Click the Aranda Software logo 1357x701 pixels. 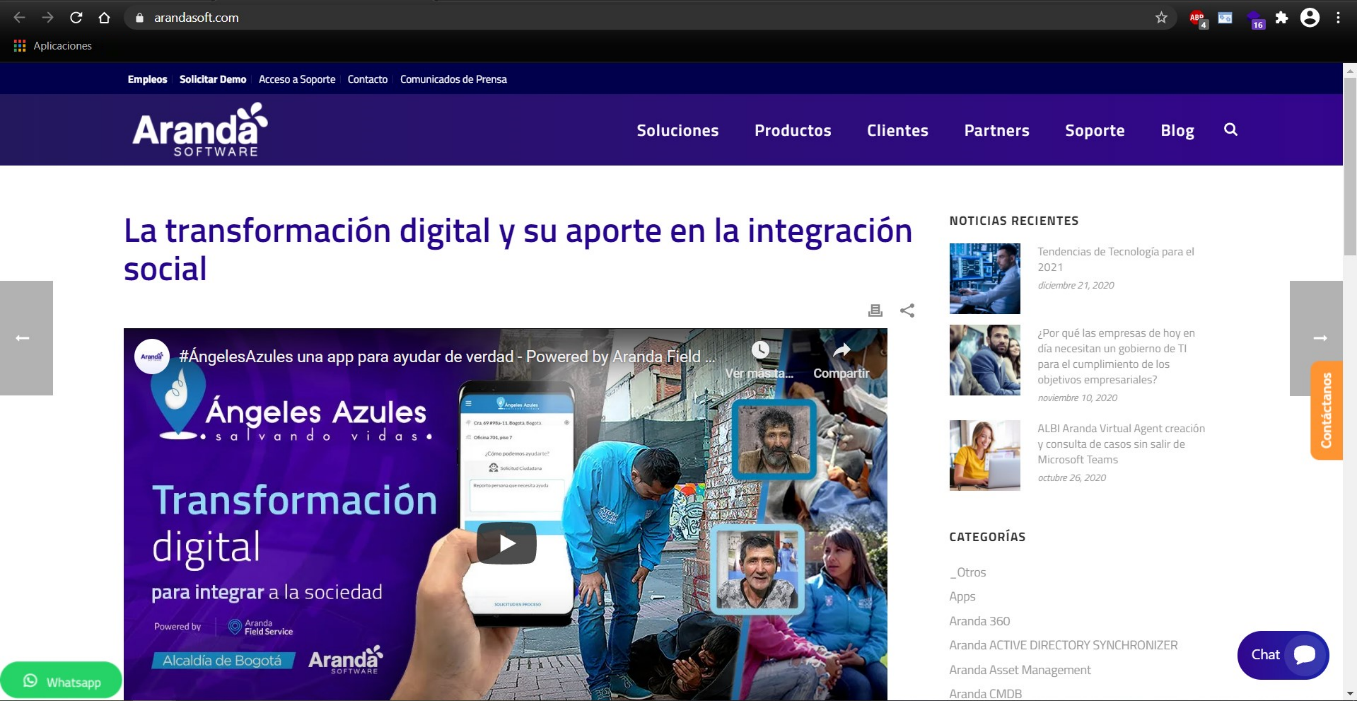pyautogui.click(x=200, y=129)
